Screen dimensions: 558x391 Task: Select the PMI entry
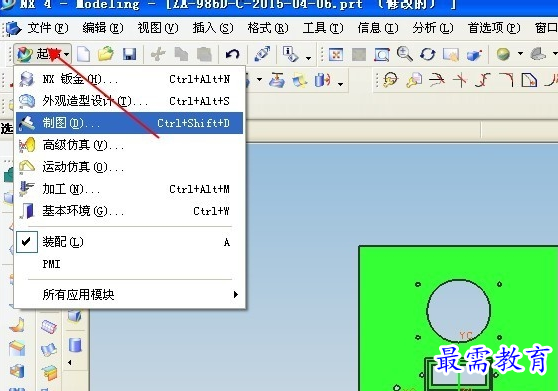pos(51,264)
